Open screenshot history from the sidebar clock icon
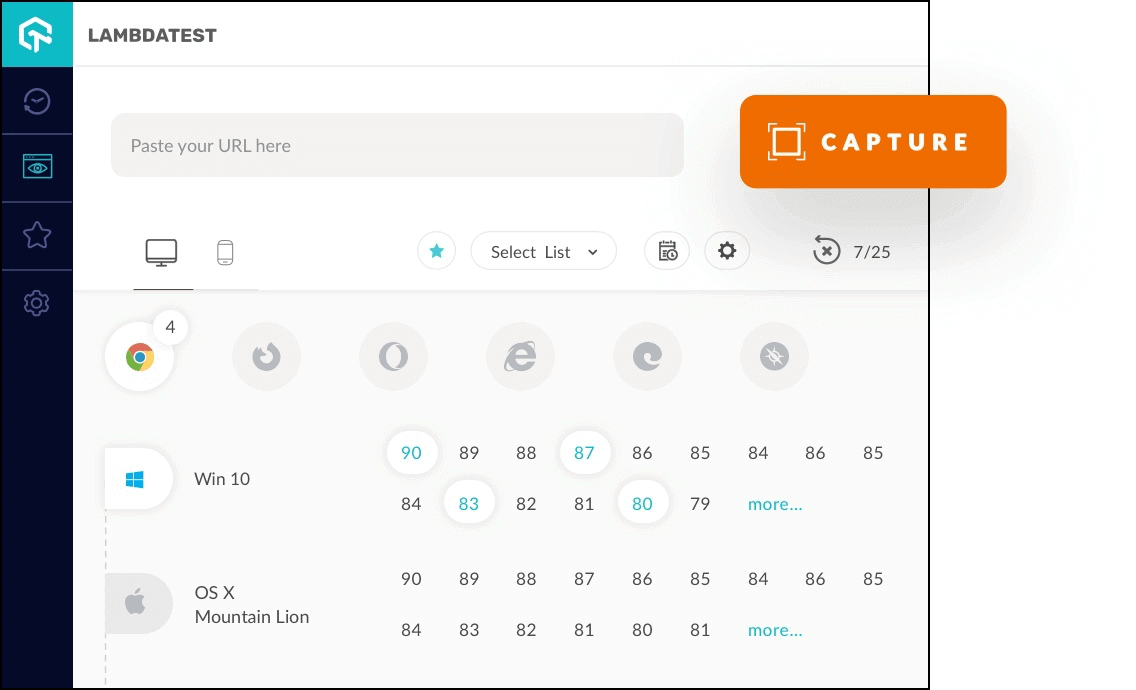This screenshot has width=1136, height=690. 36,100
